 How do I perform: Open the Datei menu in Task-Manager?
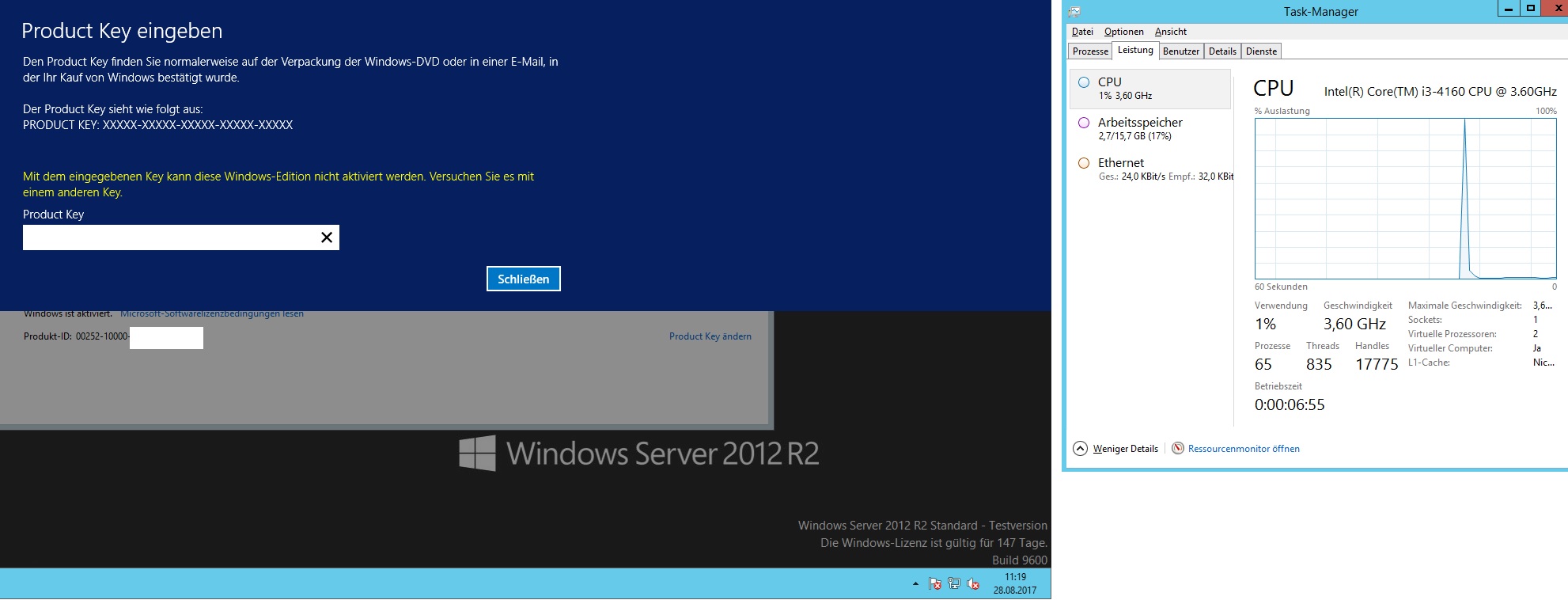1082,32
